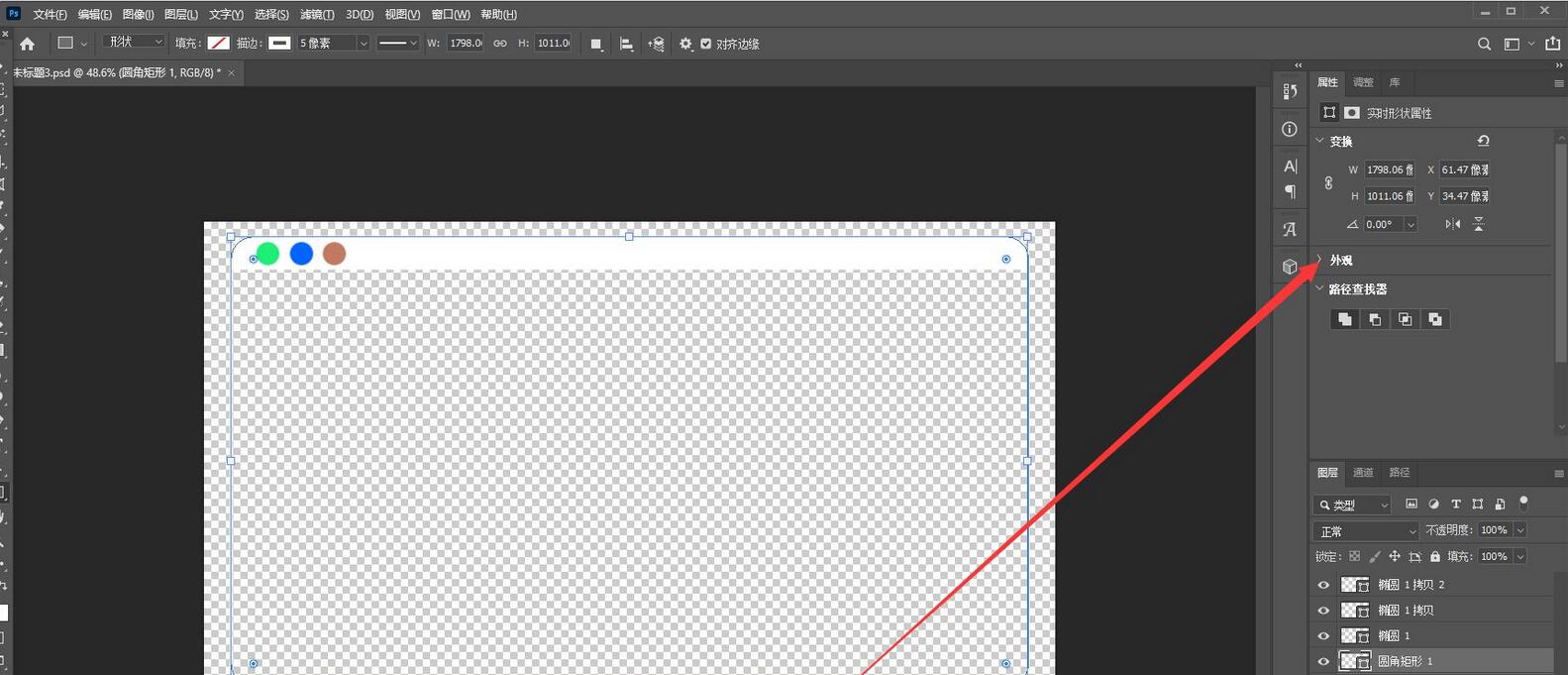
Task: Toggle layer filtering switch on or off
Action: tap(1523, 503)
